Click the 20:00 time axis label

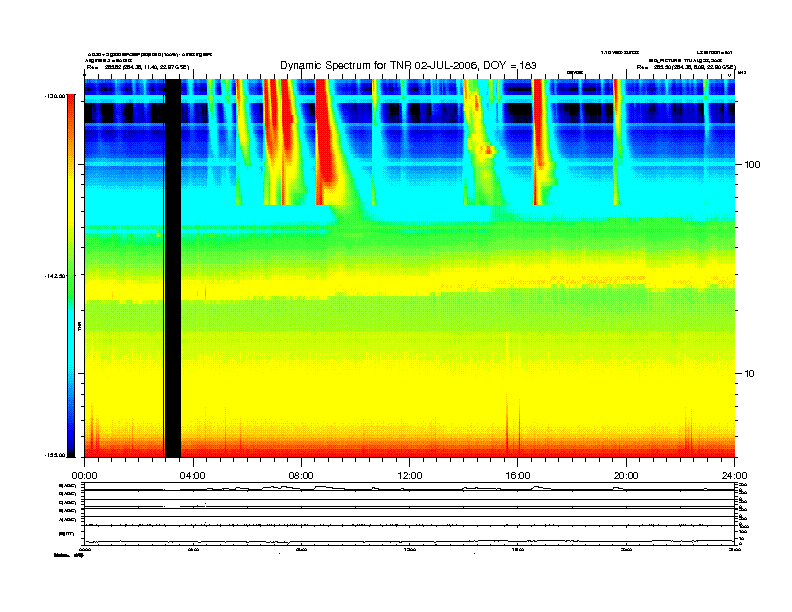(x=626, y=476)
